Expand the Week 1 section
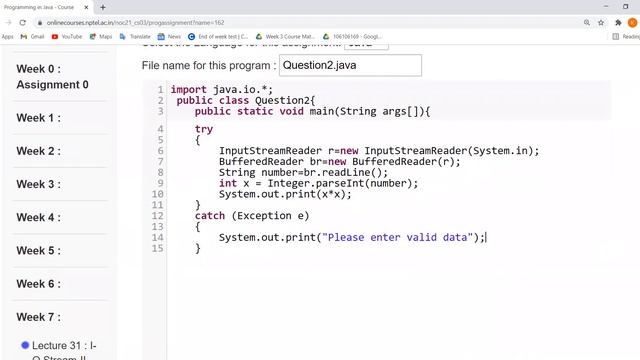 pyautogui.click(x=38, y=118)
